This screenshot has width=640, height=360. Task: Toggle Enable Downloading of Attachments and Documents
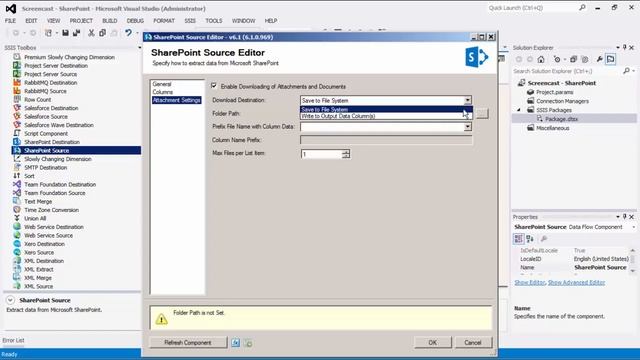214,86
